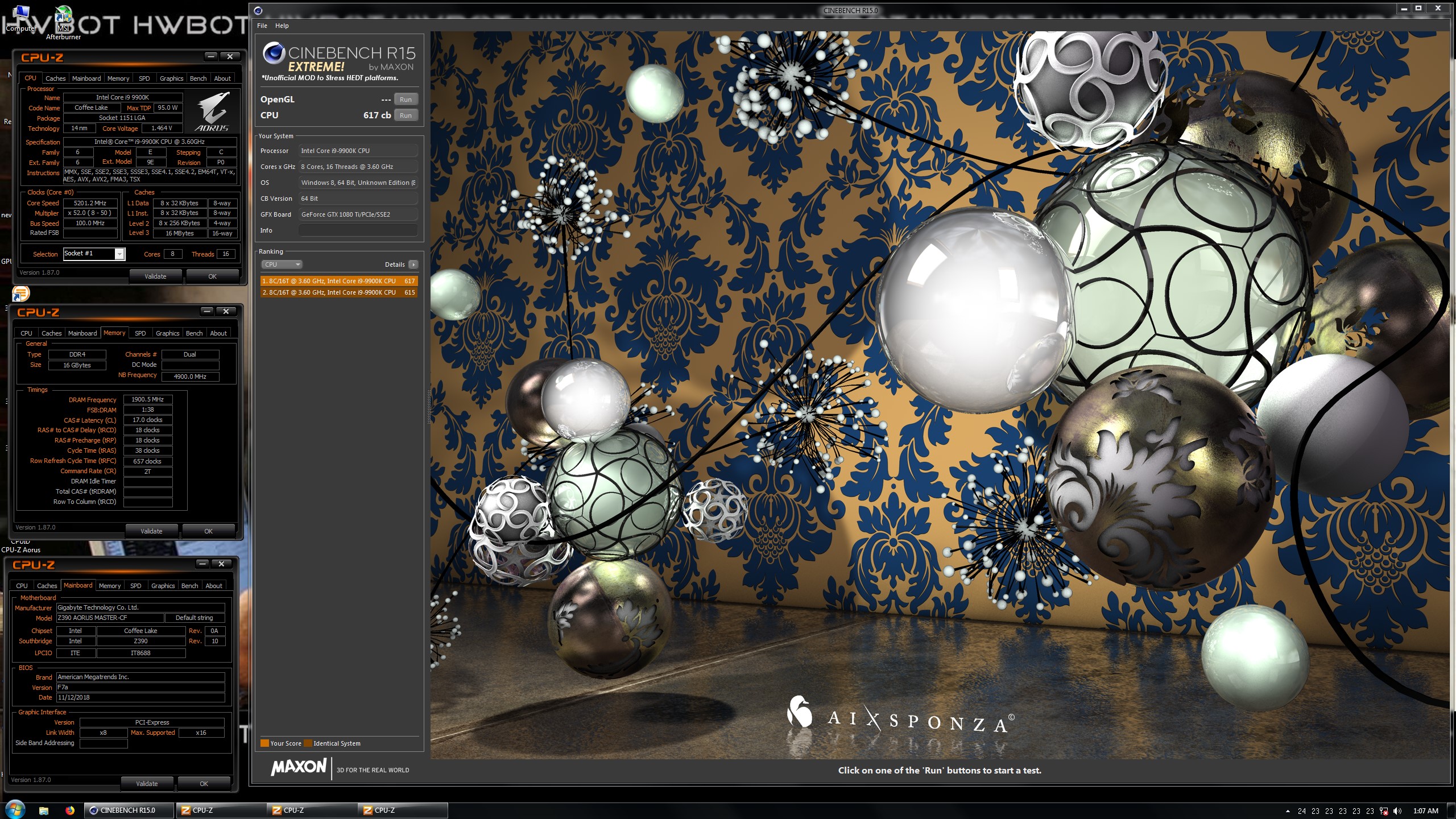The height and width of the screenshot is (819, 1456).
Task: Open the File menu in Cinebench
Action: (262, 26)
